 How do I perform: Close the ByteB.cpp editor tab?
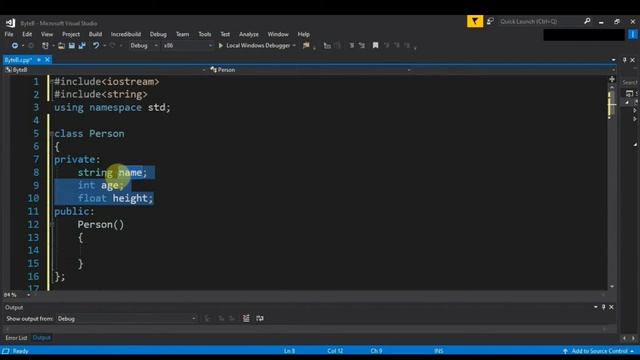click(x=47, y=60)
